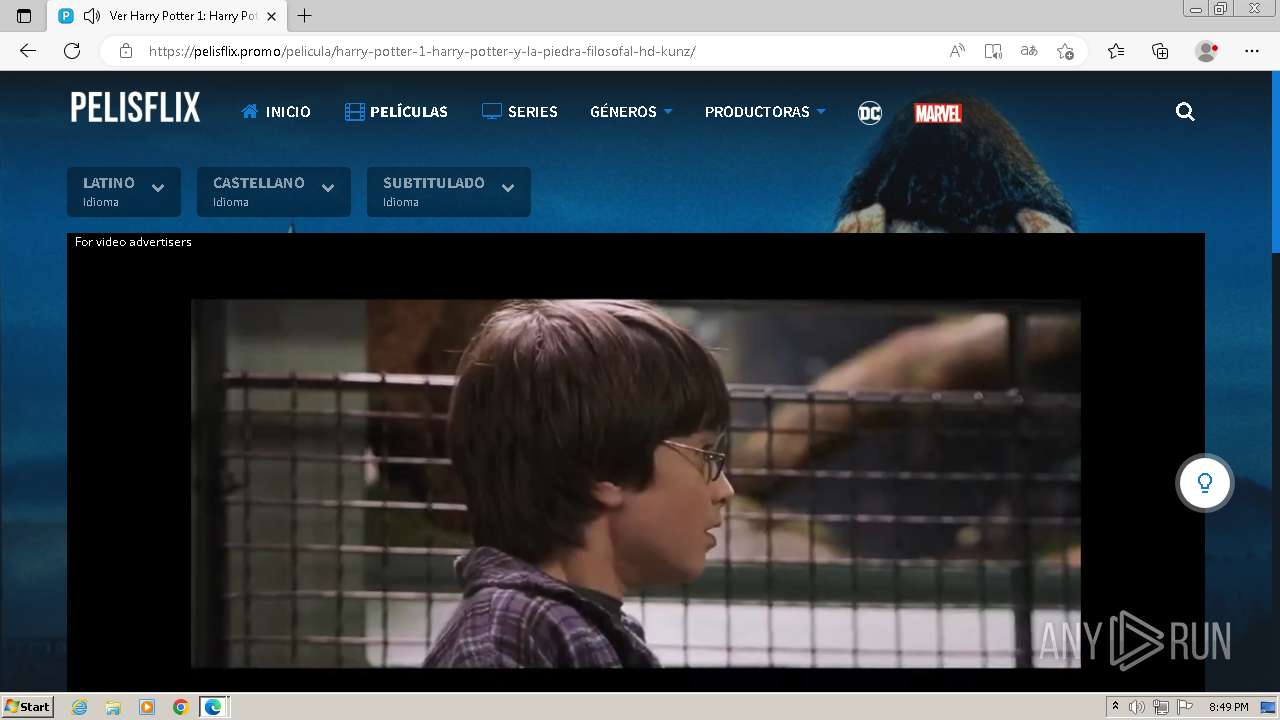Screen dimensions: 1280x720
Task: Expand the GÉNEROS dropdown menu
Action: pos(631,112)
